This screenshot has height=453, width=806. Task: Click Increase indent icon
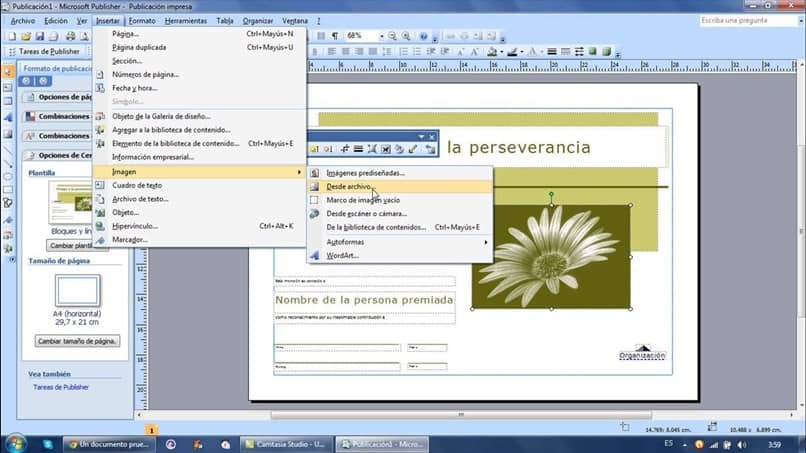click(x=445, y=51)
